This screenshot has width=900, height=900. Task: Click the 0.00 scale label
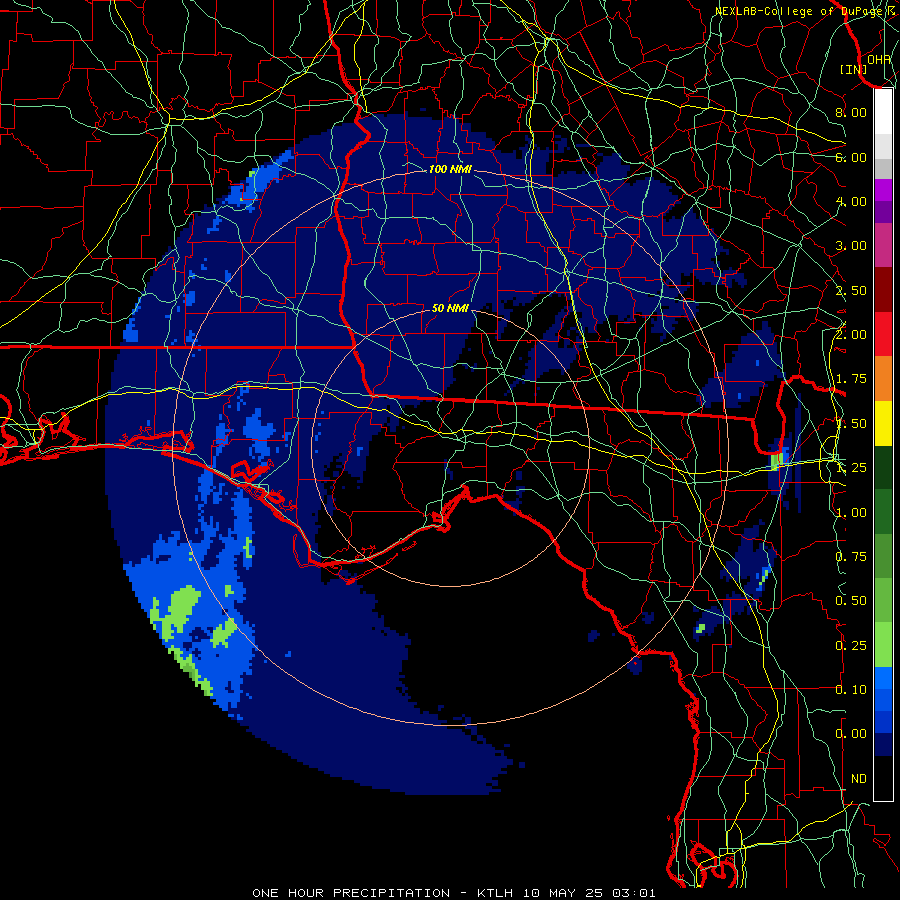tap(851, 734)
